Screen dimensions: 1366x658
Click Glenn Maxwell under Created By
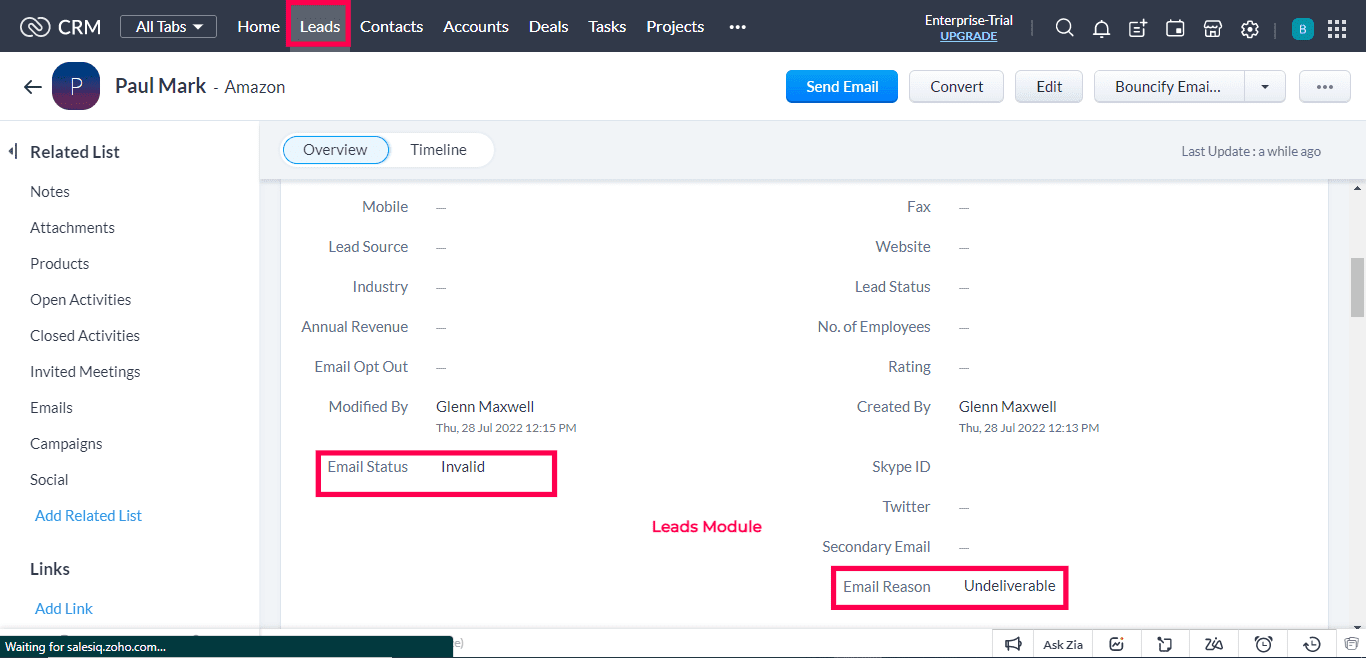click(x=1008, y=407)
